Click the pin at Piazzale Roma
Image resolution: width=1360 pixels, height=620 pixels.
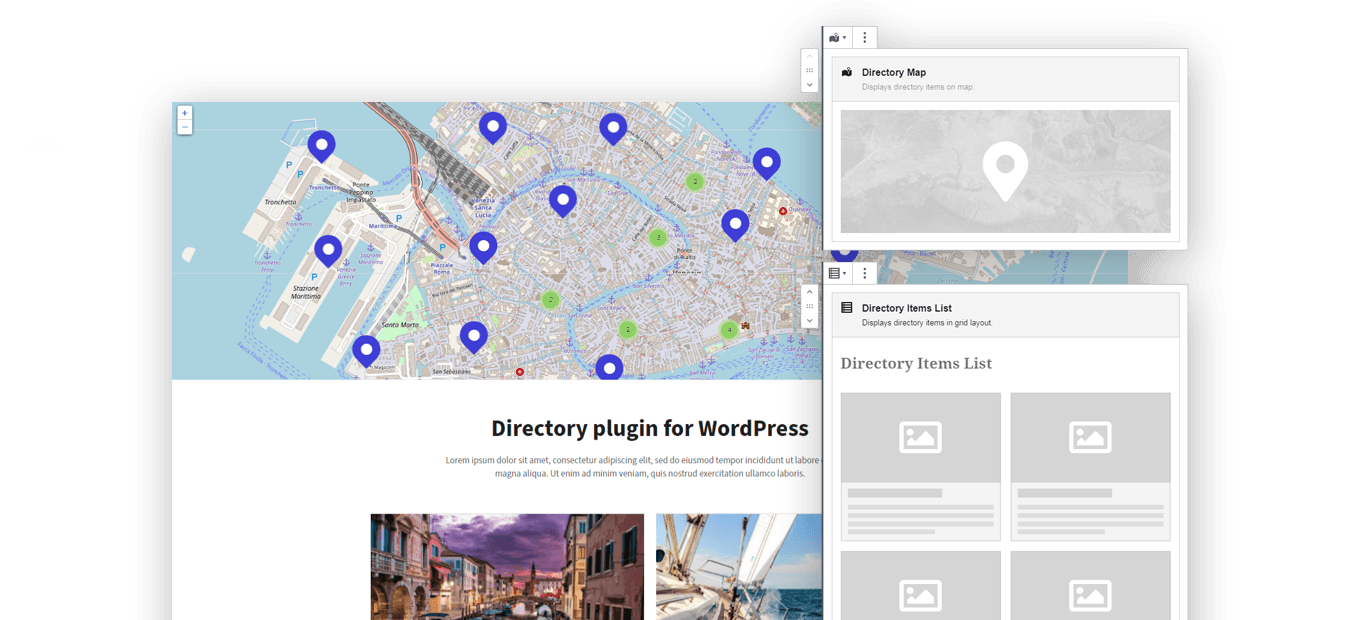point(483,246)
